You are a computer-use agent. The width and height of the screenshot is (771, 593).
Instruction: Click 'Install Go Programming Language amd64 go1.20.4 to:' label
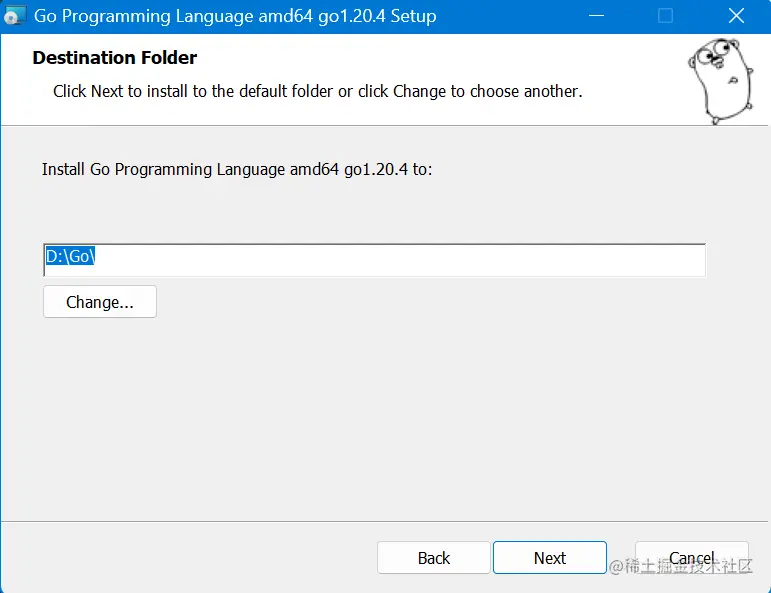pyautogui.click(x=237, y=170)
